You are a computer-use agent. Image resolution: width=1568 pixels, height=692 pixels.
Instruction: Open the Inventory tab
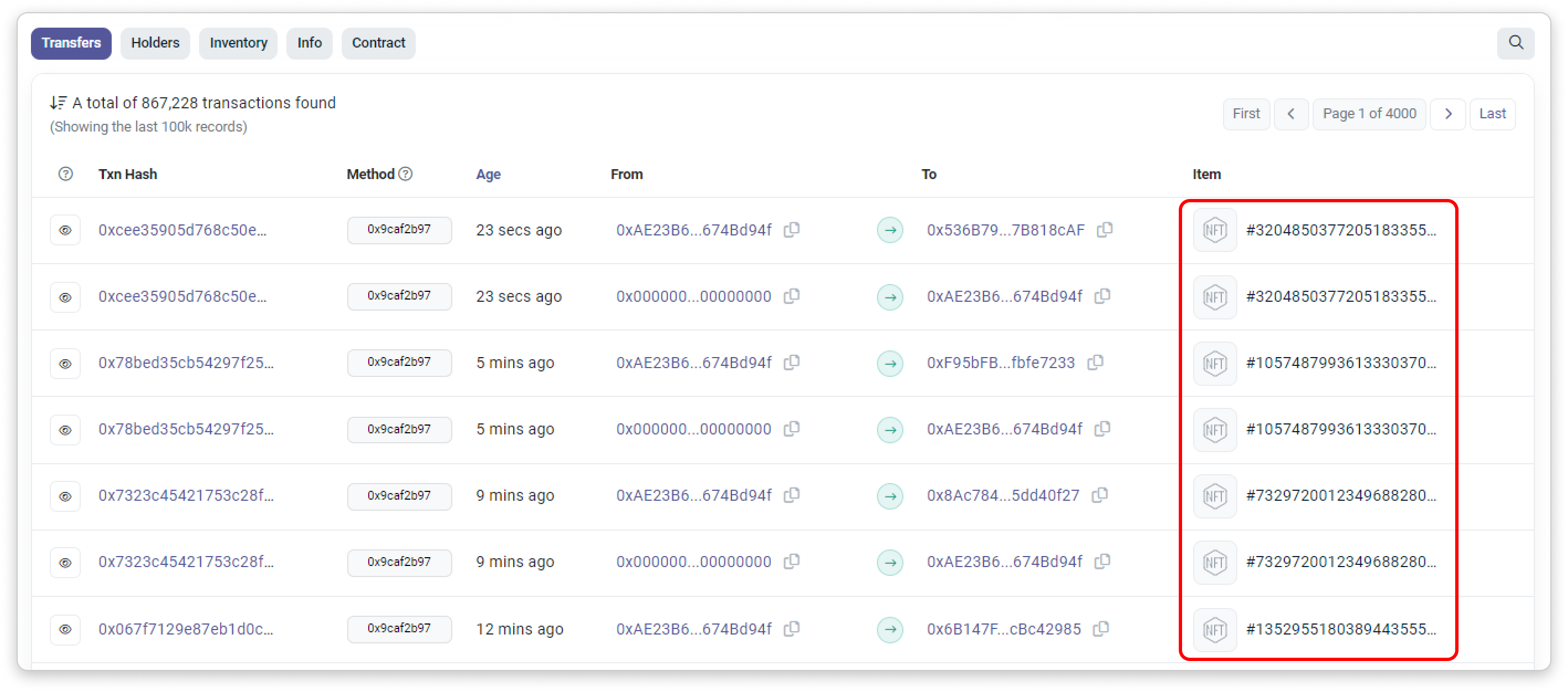[238, 43]
